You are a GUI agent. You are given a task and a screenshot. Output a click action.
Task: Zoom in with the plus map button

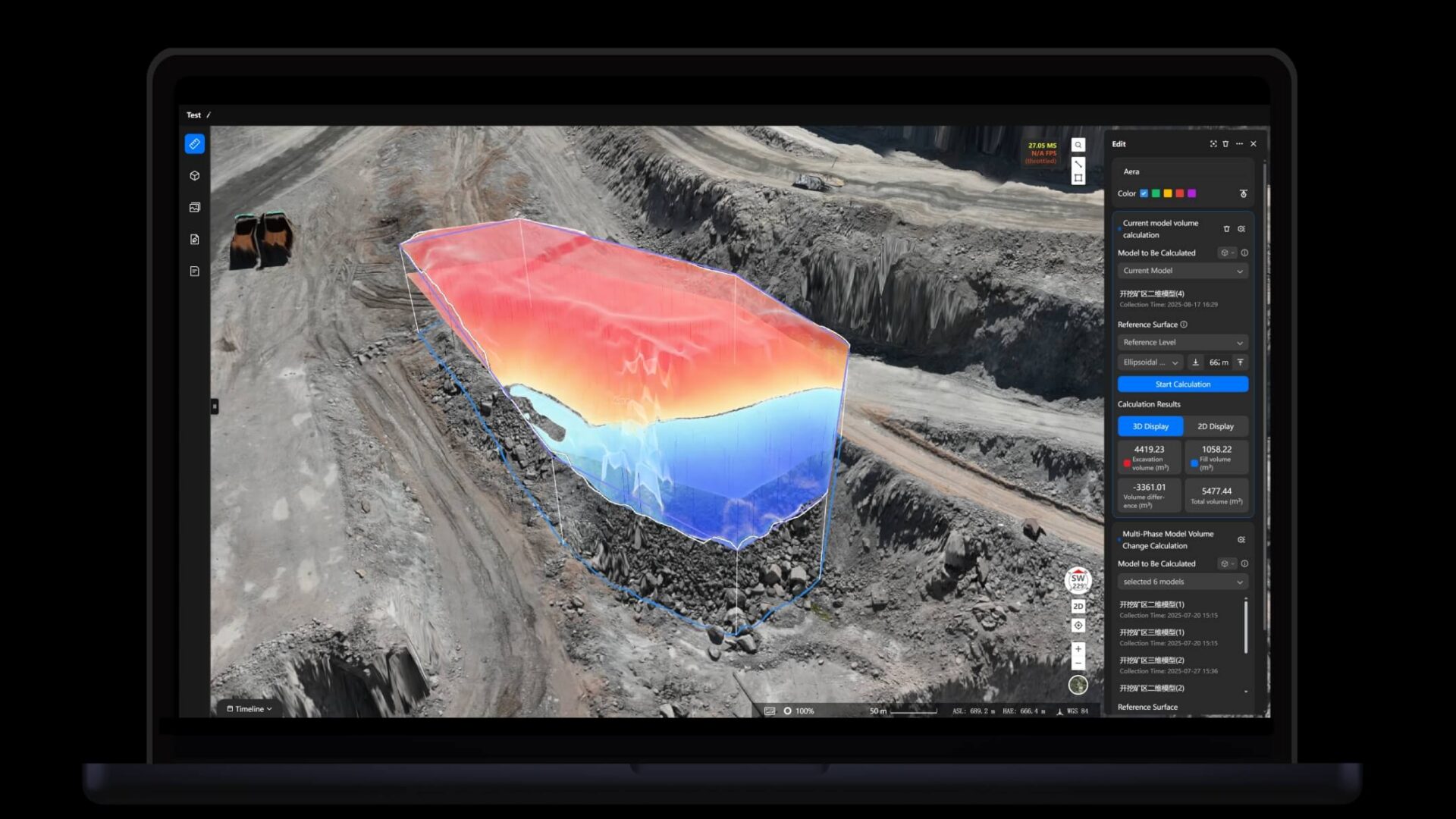[x=1078, y=649]
